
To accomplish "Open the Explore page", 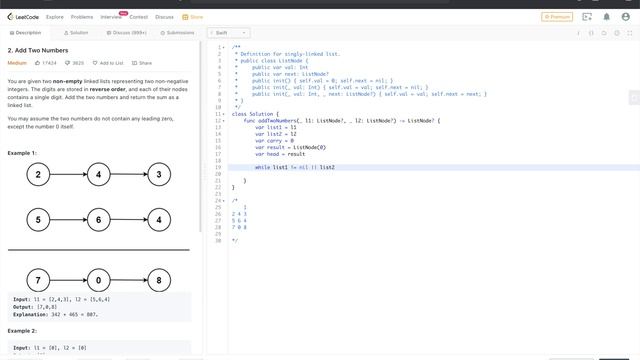I will (x=55, y=17).
